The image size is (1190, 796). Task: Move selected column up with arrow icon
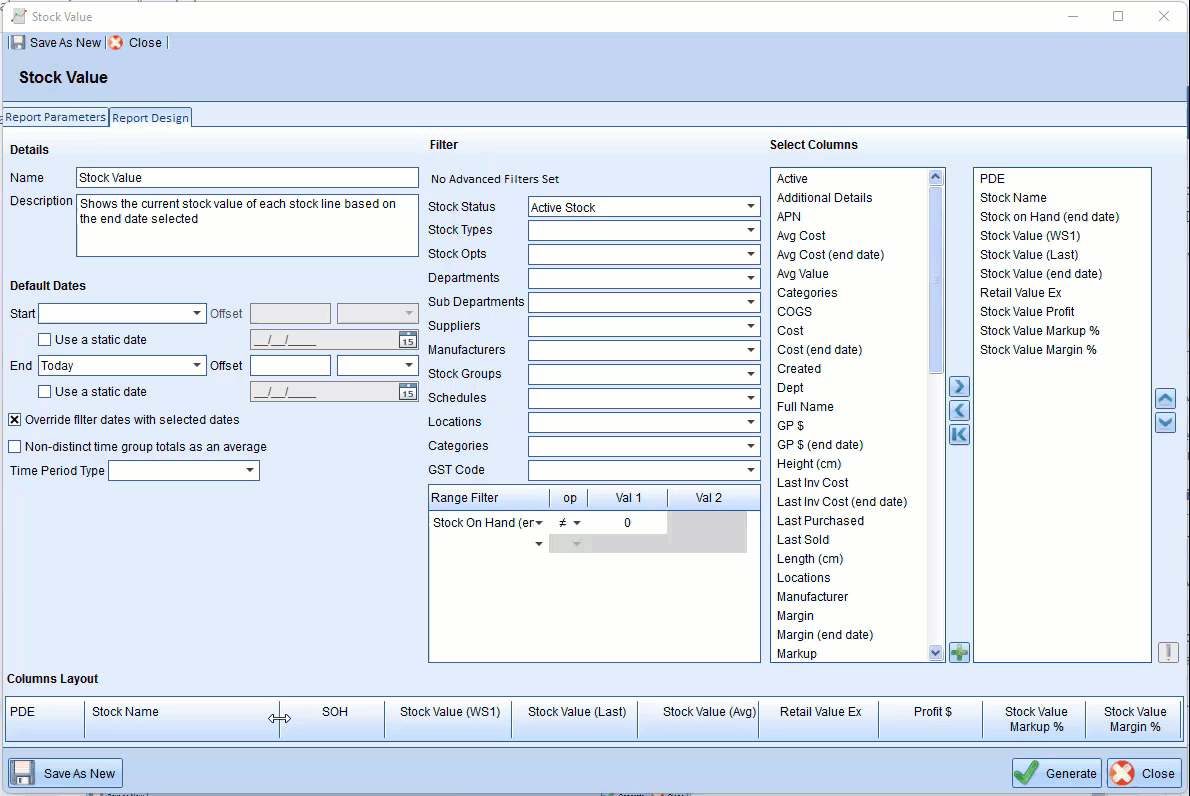pyautogui.click(x=1165, y=398)
